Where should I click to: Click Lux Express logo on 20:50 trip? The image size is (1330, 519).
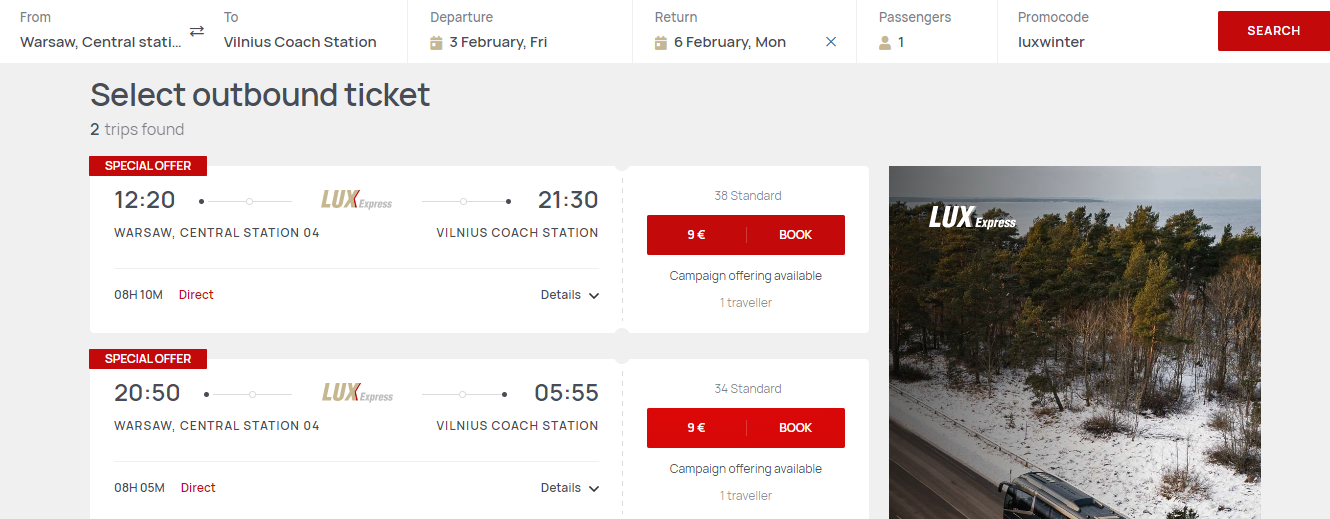tap(357, 393)
